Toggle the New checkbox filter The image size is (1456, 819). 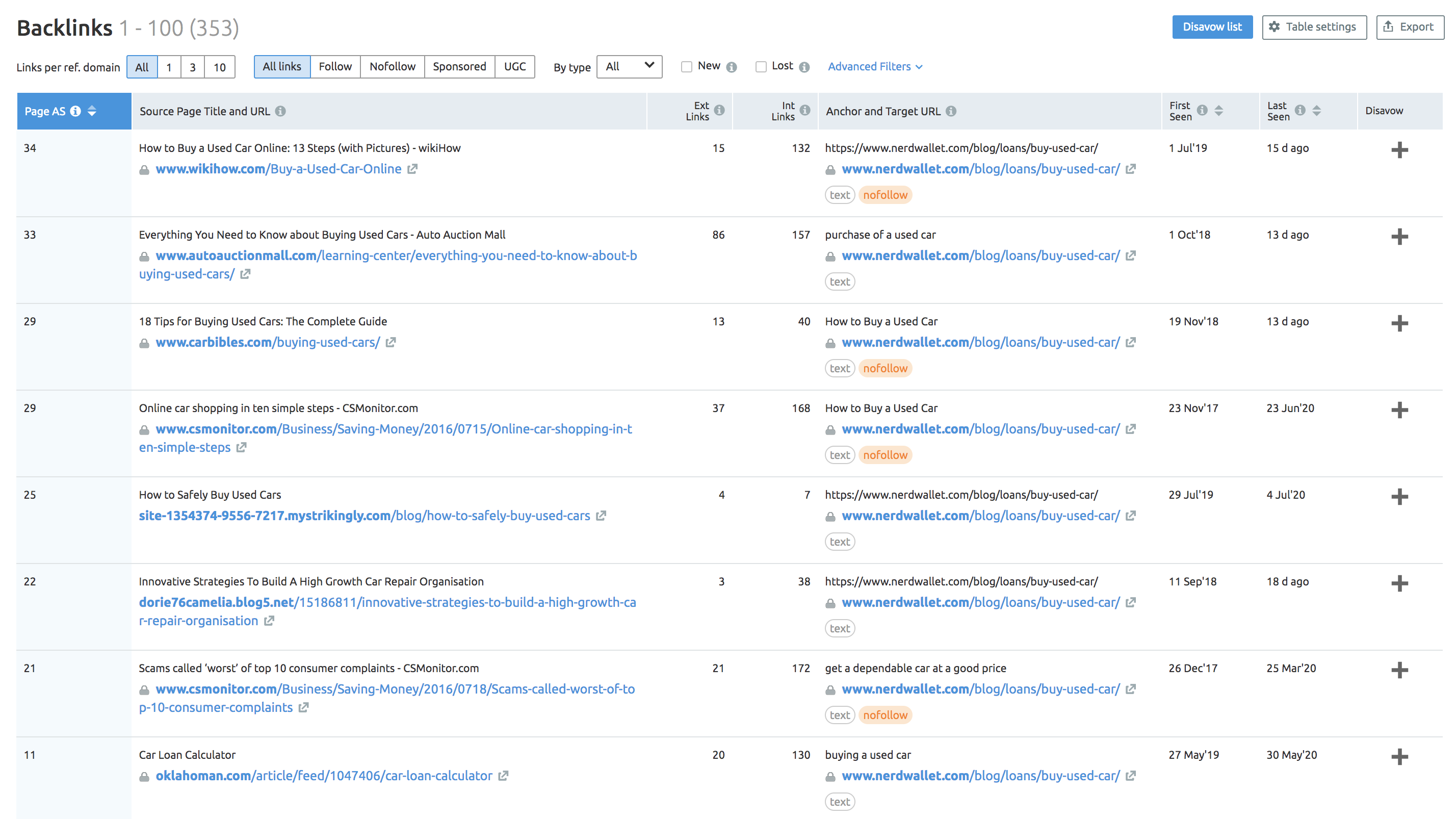click(x=686, y=66)
